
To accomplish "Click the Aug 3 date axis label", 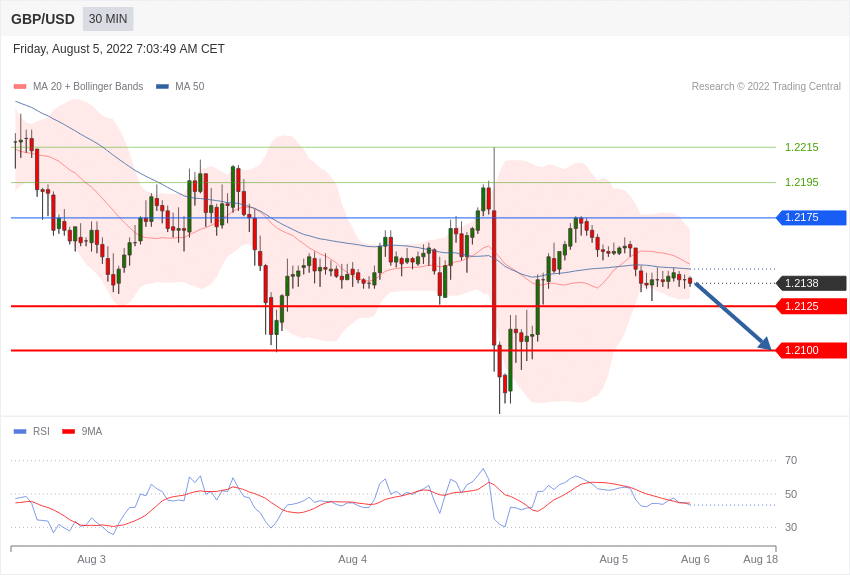I will click(91, 559).
